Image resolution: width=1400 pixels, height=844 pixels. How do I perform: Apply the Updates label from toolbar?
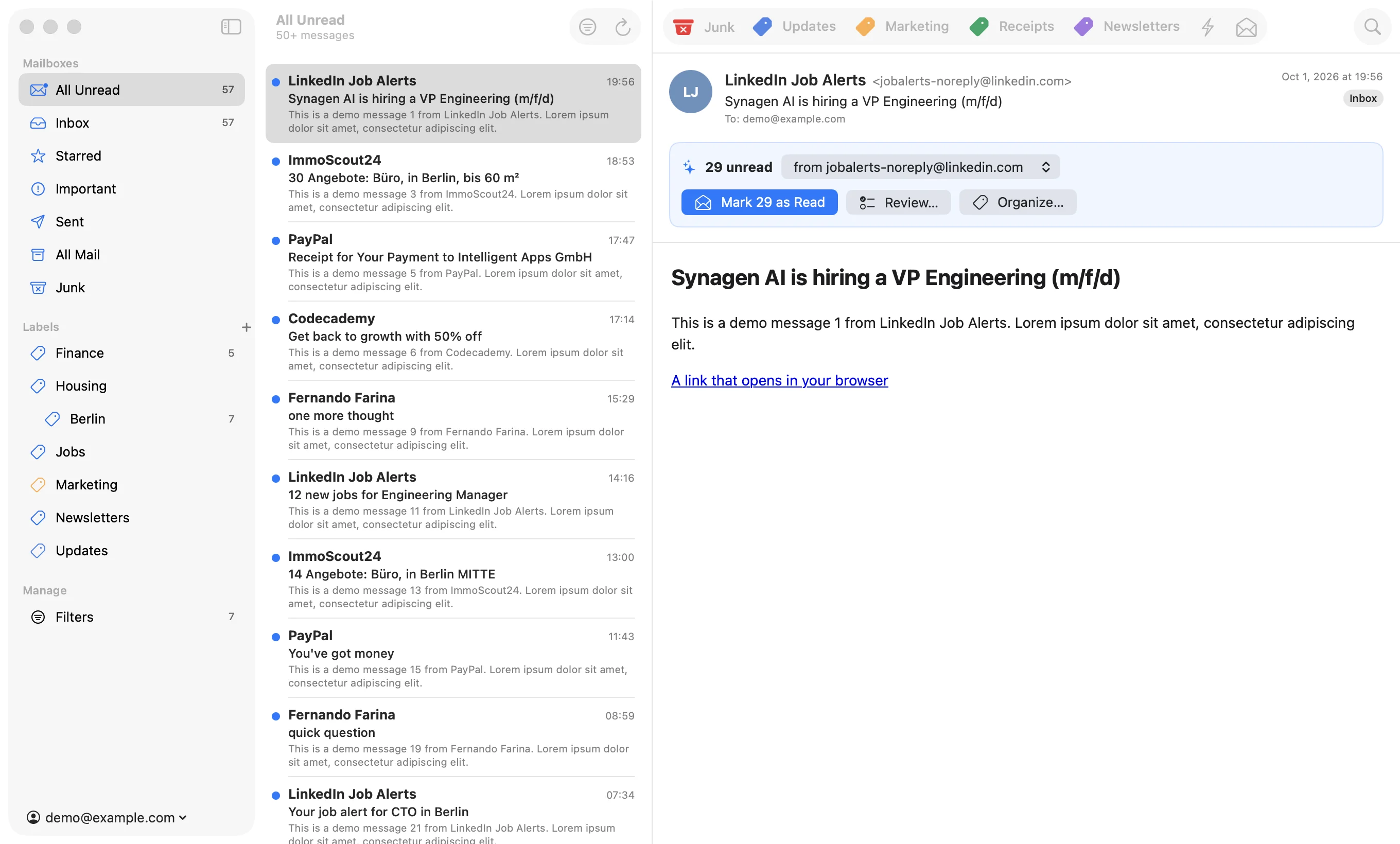(794, 27)
